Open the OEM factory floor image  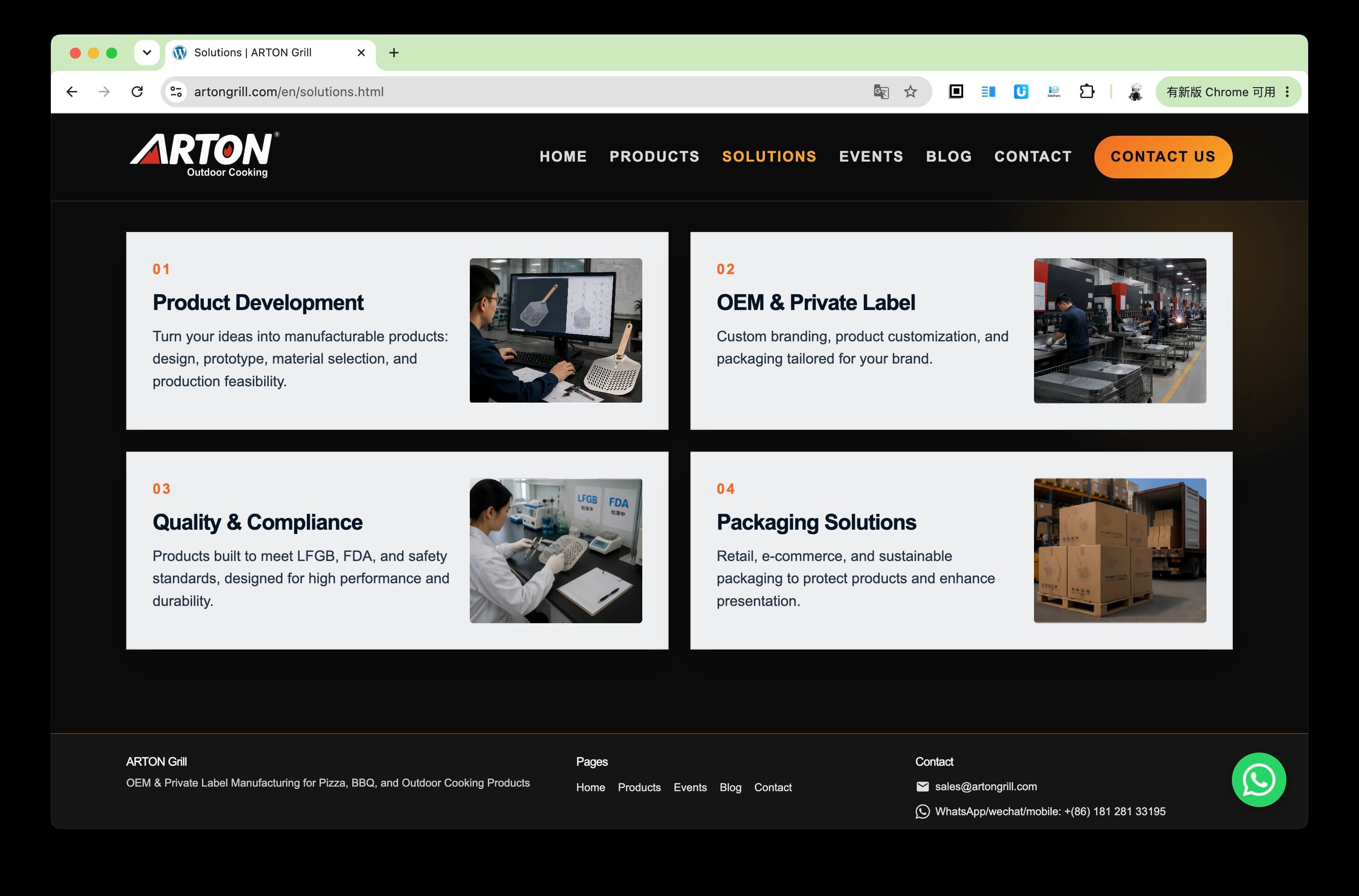[1119, 330]
